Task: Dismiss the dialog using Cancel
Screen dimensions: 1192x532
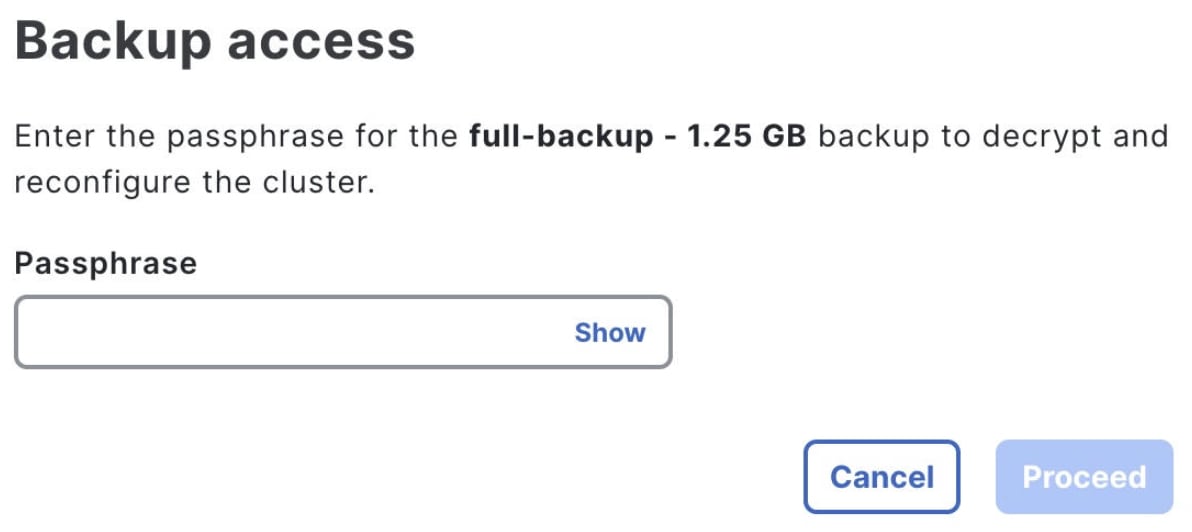Action: [x=881, y=477]
